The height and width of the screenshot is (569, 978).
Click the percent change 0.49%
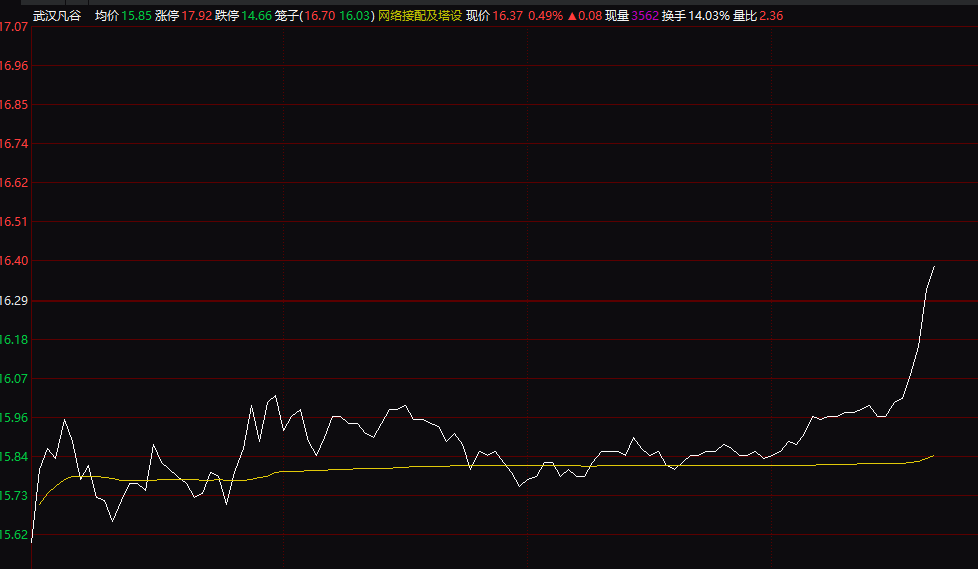(x=545, y=16)
